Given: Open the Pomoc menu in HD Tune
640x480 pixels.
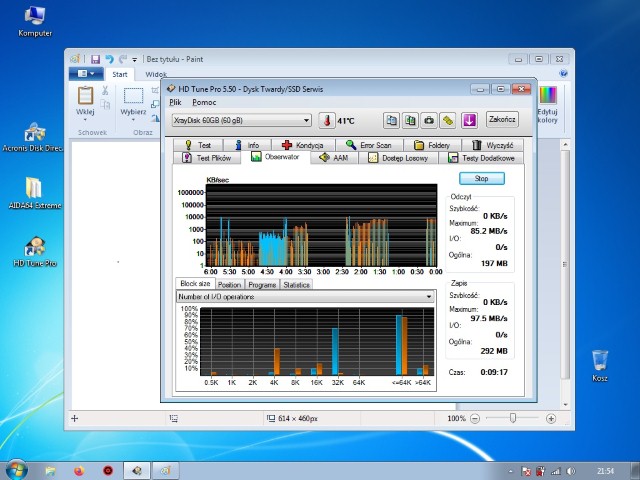Looking at the screenshot, I should [204, 102].
